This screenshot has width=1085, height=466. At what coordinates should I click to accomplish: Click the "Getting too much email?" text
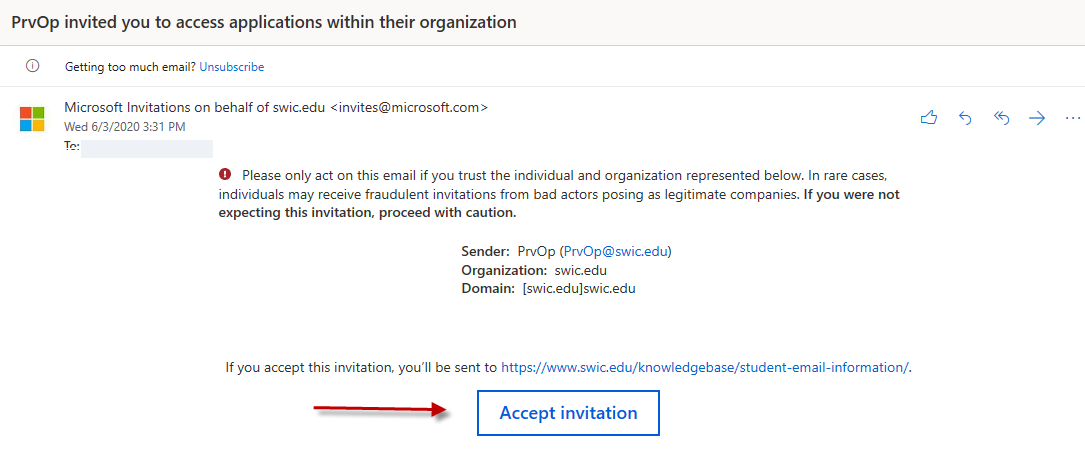click(x=130, y=67)
